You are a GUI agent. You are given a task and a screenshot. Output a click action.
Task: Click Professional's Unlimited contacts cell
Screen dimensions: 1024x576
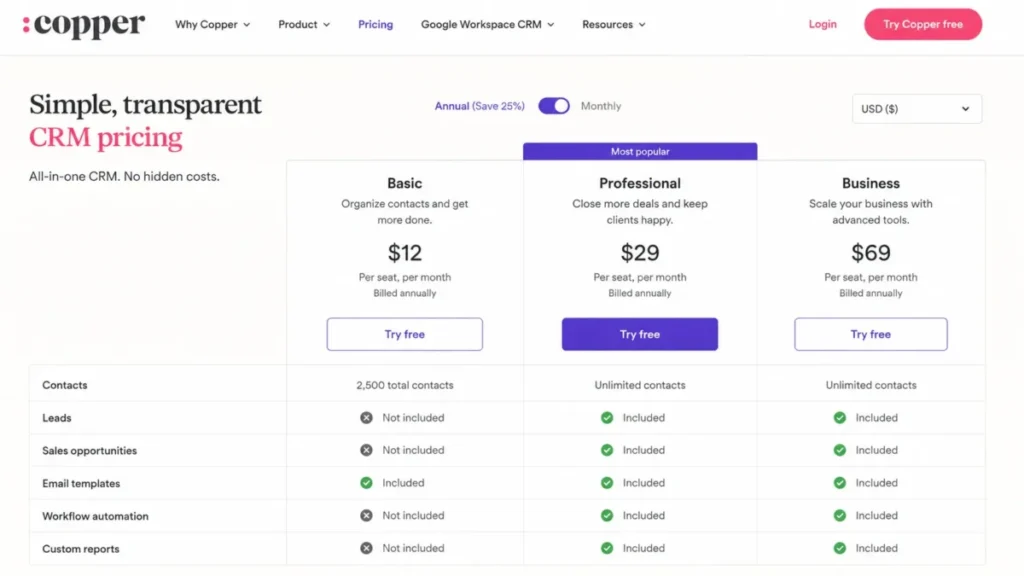tap(640, 385)
